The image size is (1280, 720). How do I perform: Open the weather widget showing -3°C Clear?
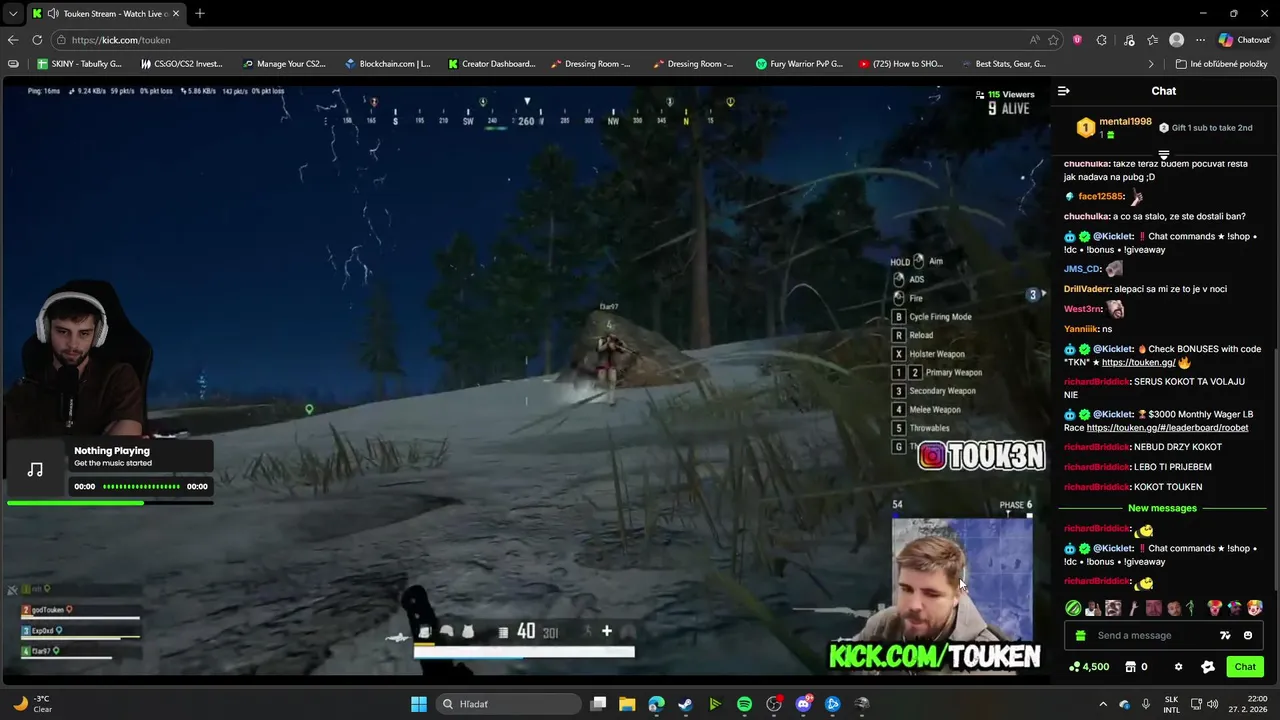tap(33, 704)
